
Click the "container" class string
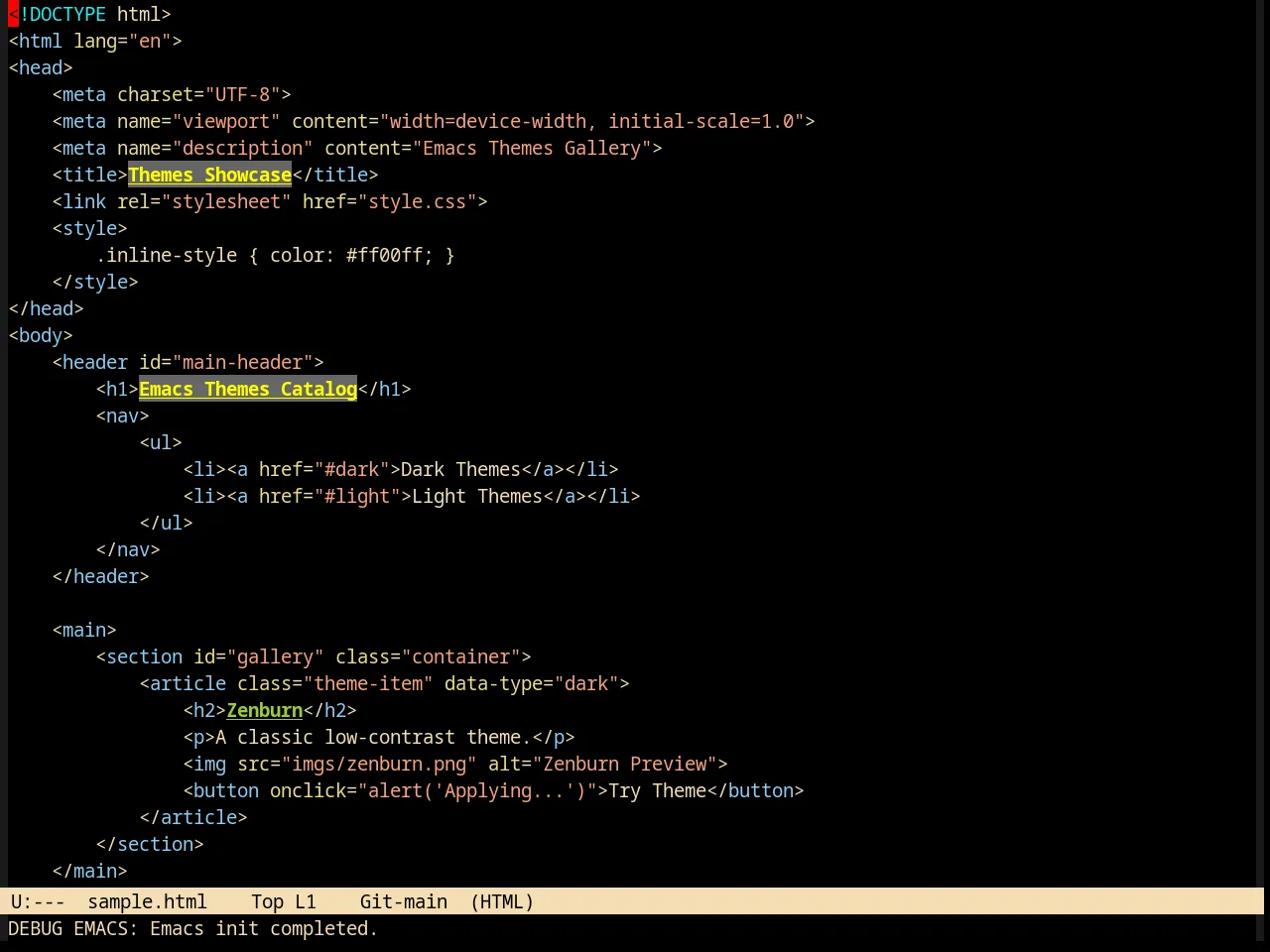point(460,656)
